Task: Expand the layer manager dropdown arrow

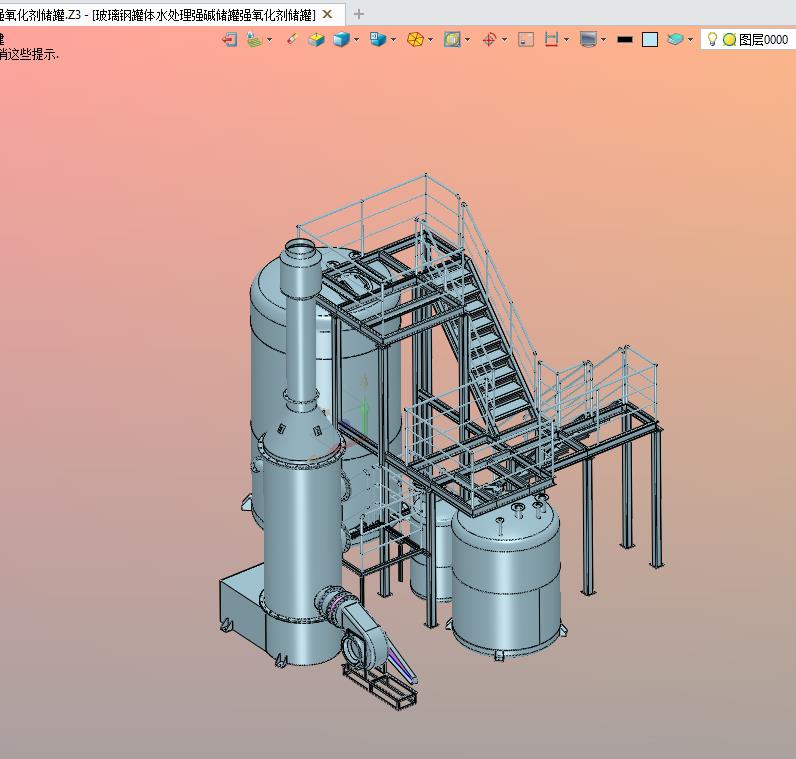Action: (x=690, y=40)
